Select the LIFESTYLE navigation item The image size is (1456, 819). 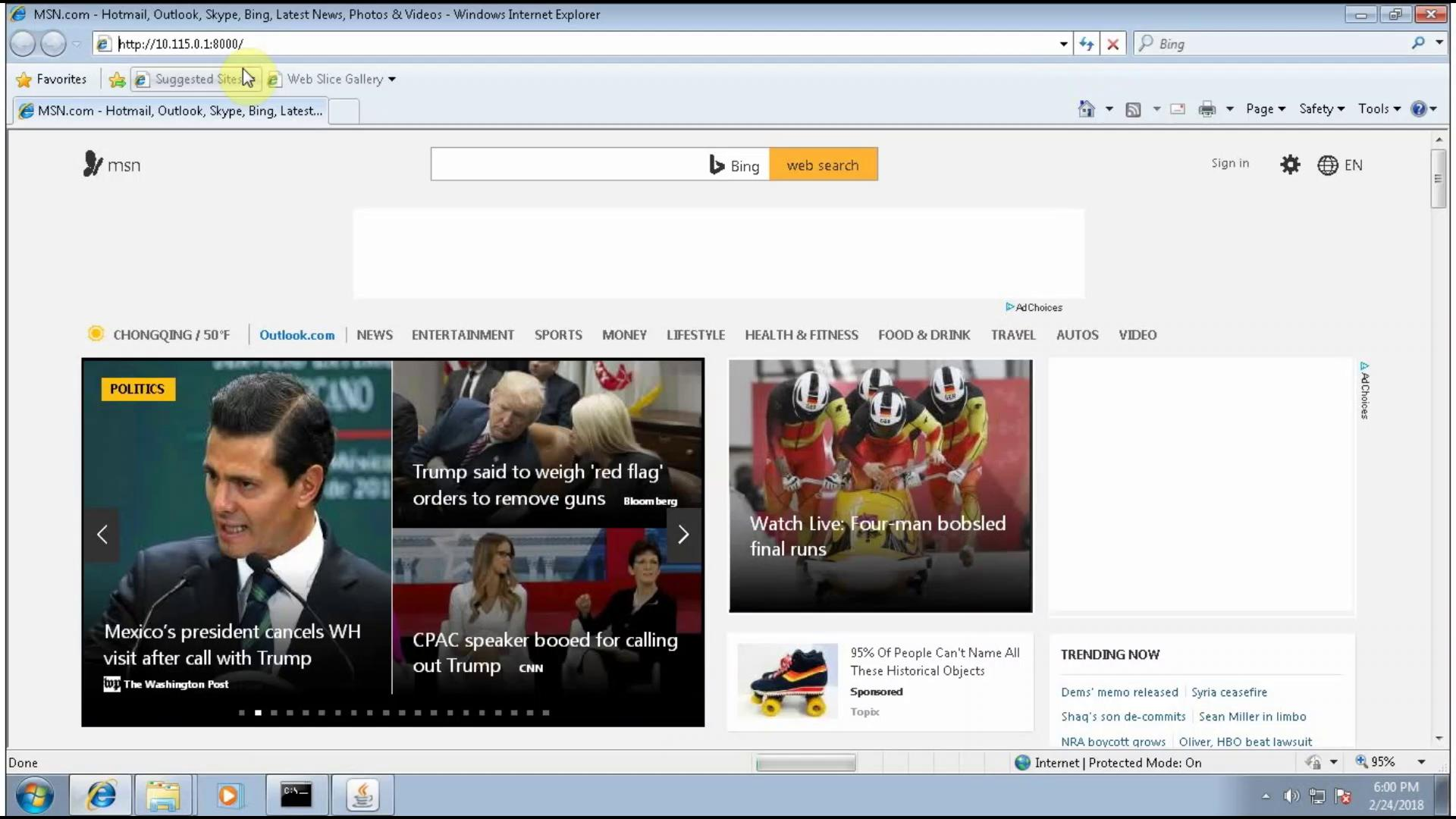pyautogui.click(x=695, y=335)
